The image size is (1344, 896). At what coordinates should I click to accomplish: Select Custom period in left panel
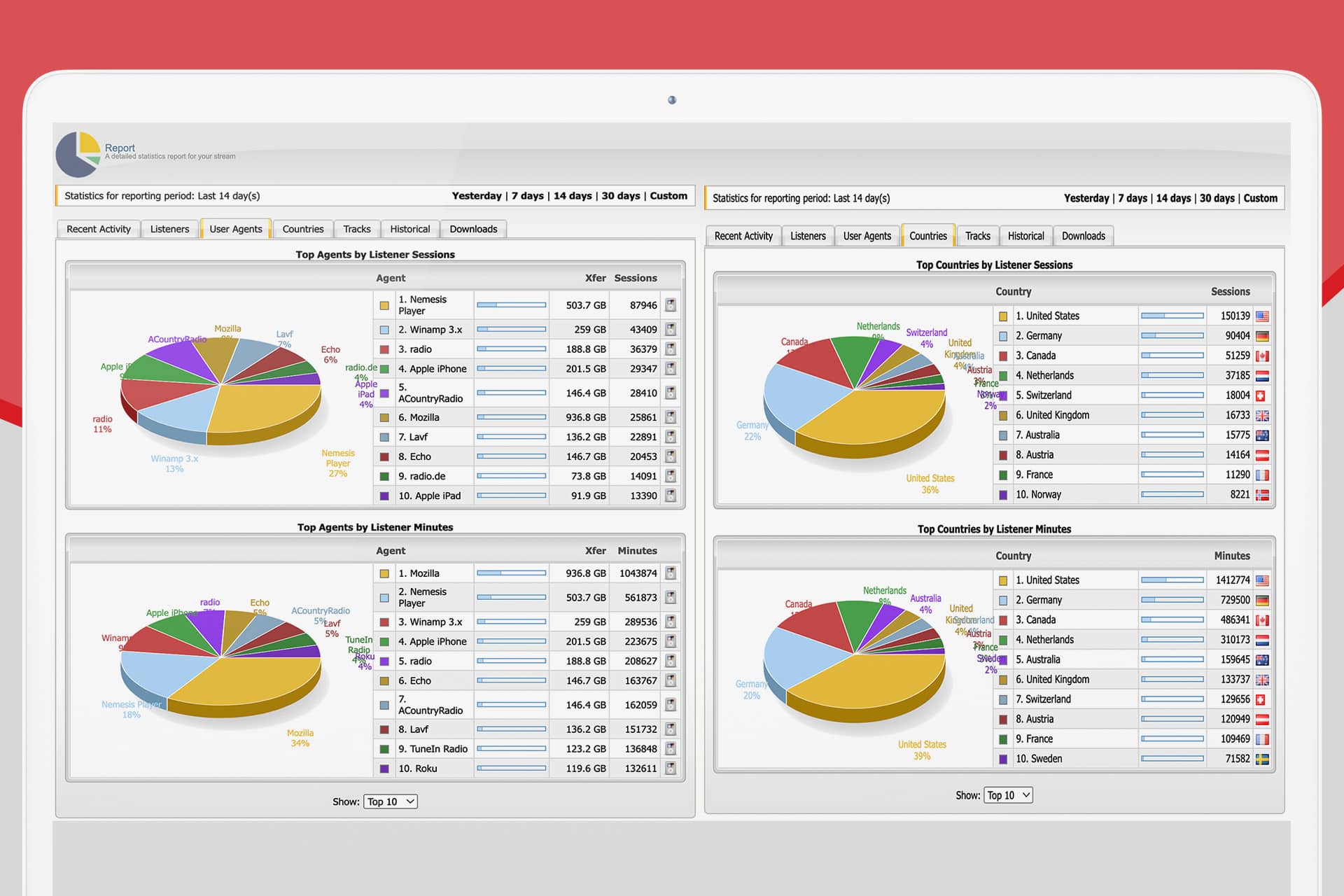(668, 196)
